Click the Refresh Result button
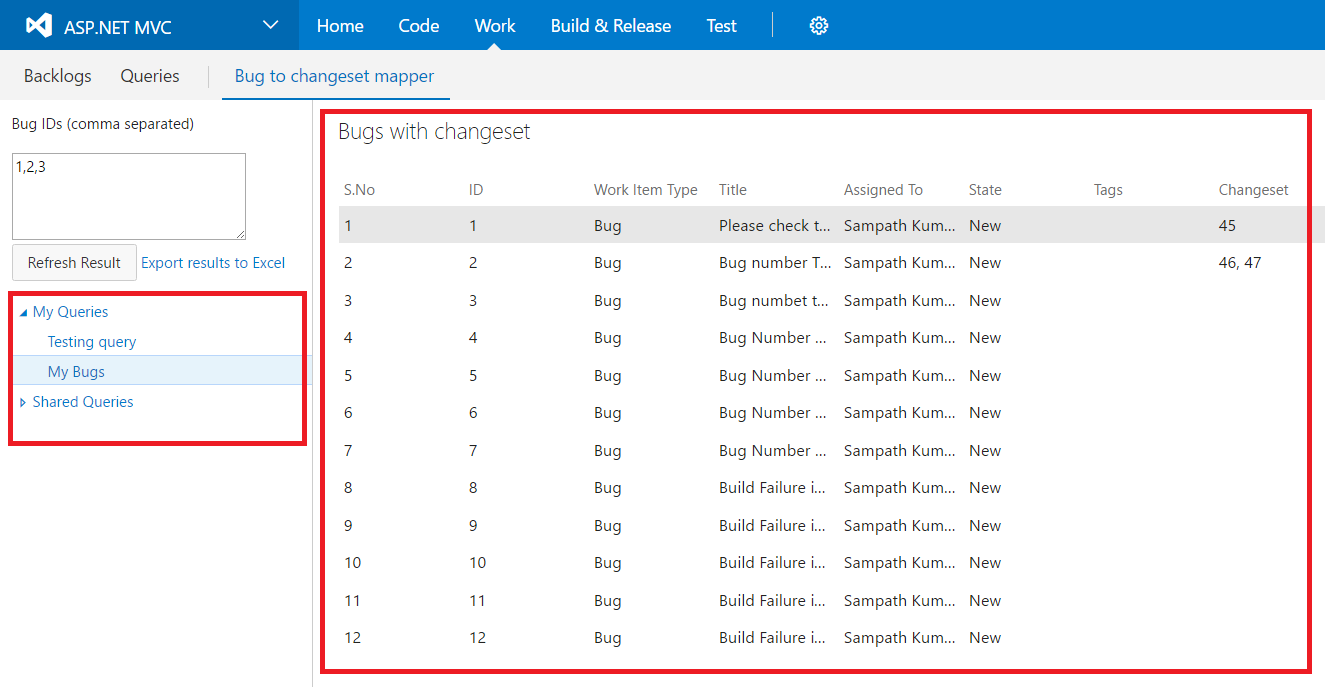 (x=74, y=262)
